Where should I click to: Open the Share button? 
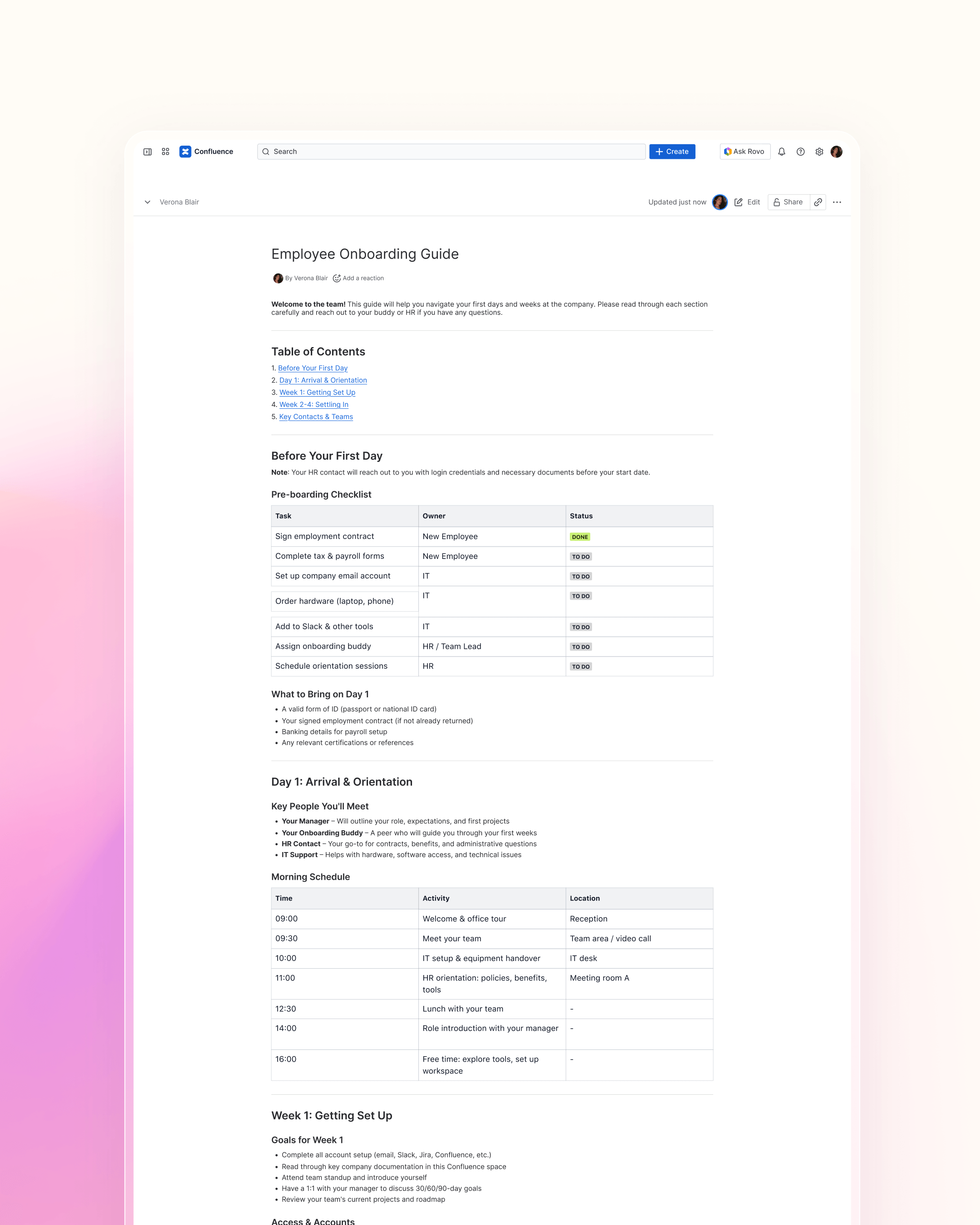(788, 202)
